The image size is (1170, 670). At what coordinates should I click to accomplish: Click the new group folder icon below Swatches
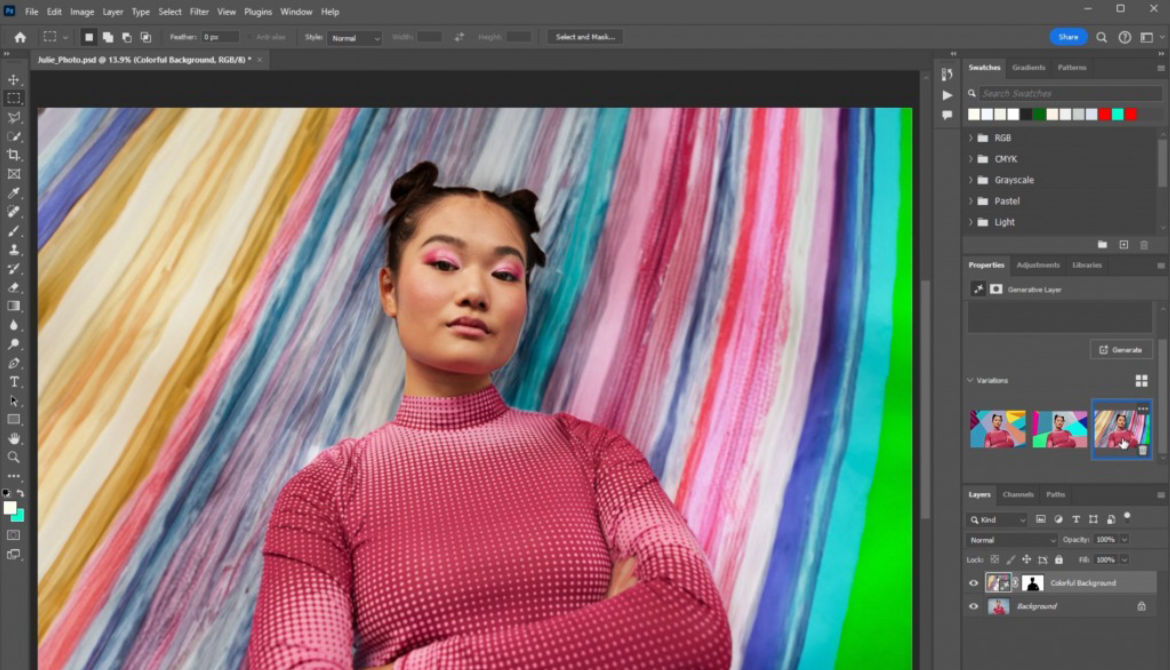(1102, 244)
